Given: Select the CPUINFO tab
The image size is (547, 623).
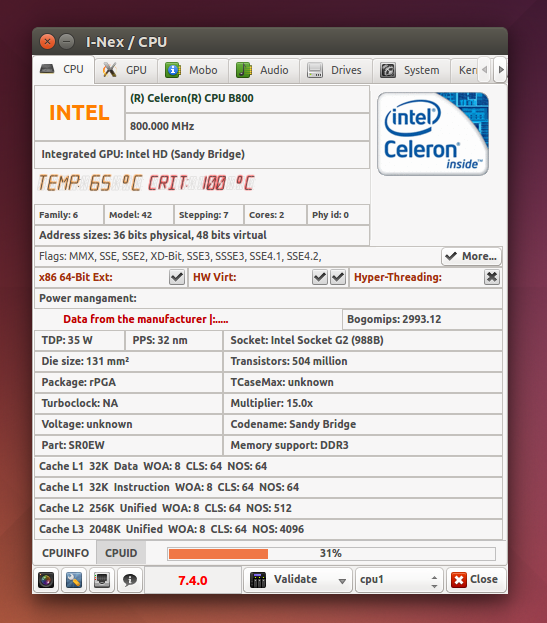Looking at the screenshot, I should pyautogui.click(x=66, y=553).
